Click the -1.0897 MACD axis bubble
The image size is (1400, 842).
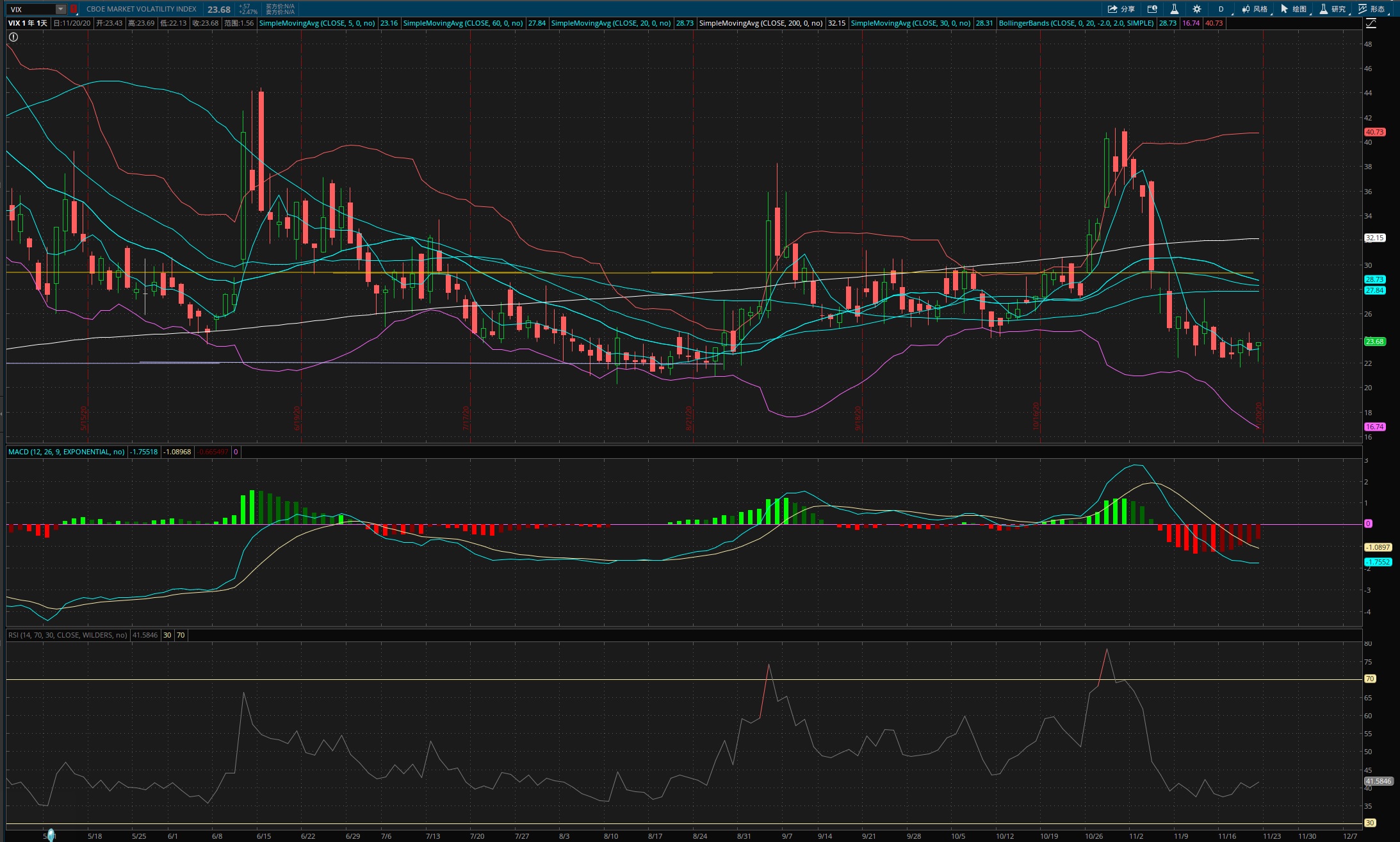pyautogui.click(x=1378, y=547)
